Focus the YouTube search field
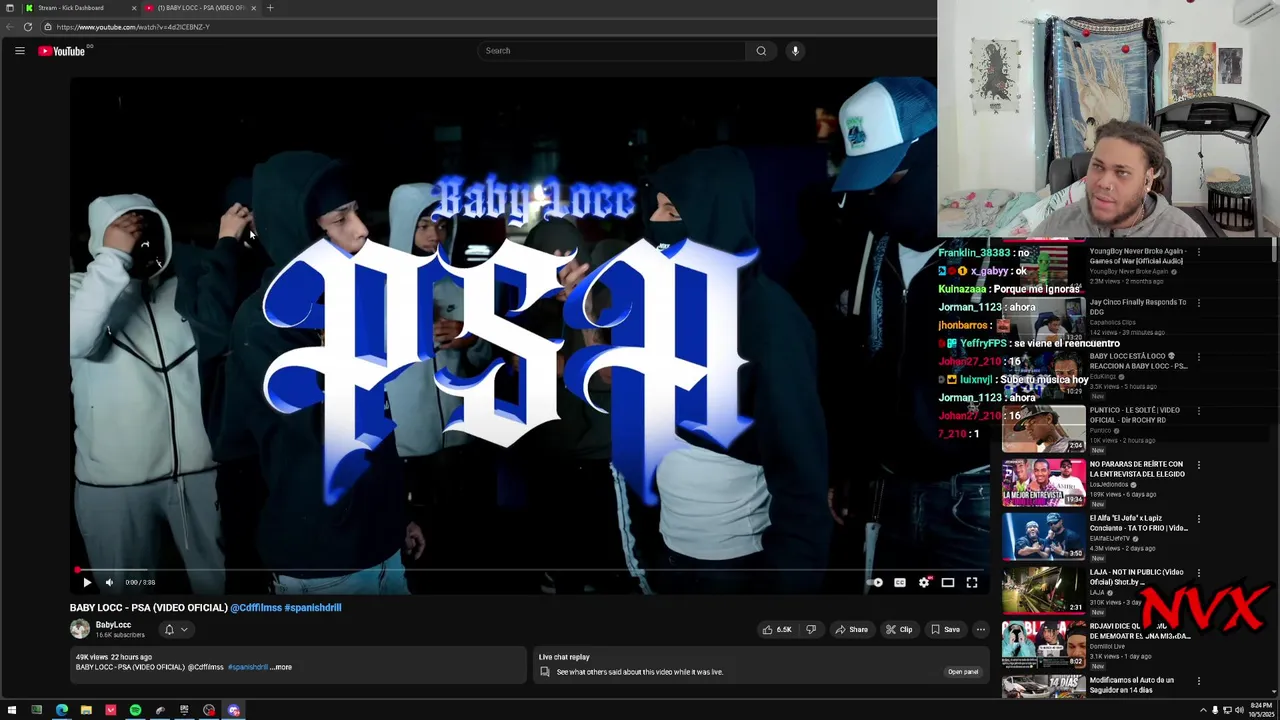The width and height of the screenshot is (1280, 720). [x=612, y=51]
